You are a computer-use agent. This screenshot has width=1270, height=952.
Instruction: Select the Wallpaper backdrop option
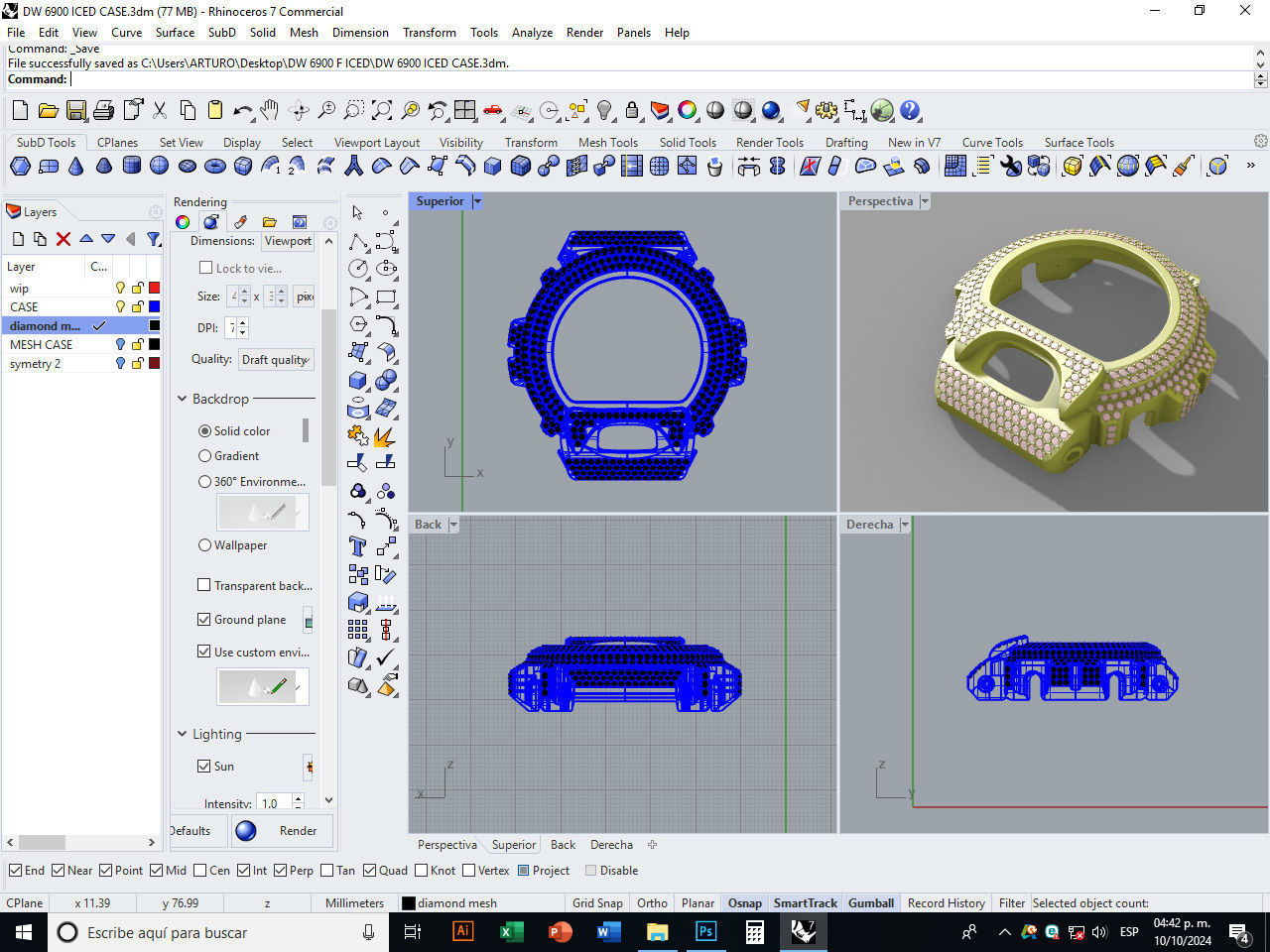pyautogui.click(x=204, y=545)
